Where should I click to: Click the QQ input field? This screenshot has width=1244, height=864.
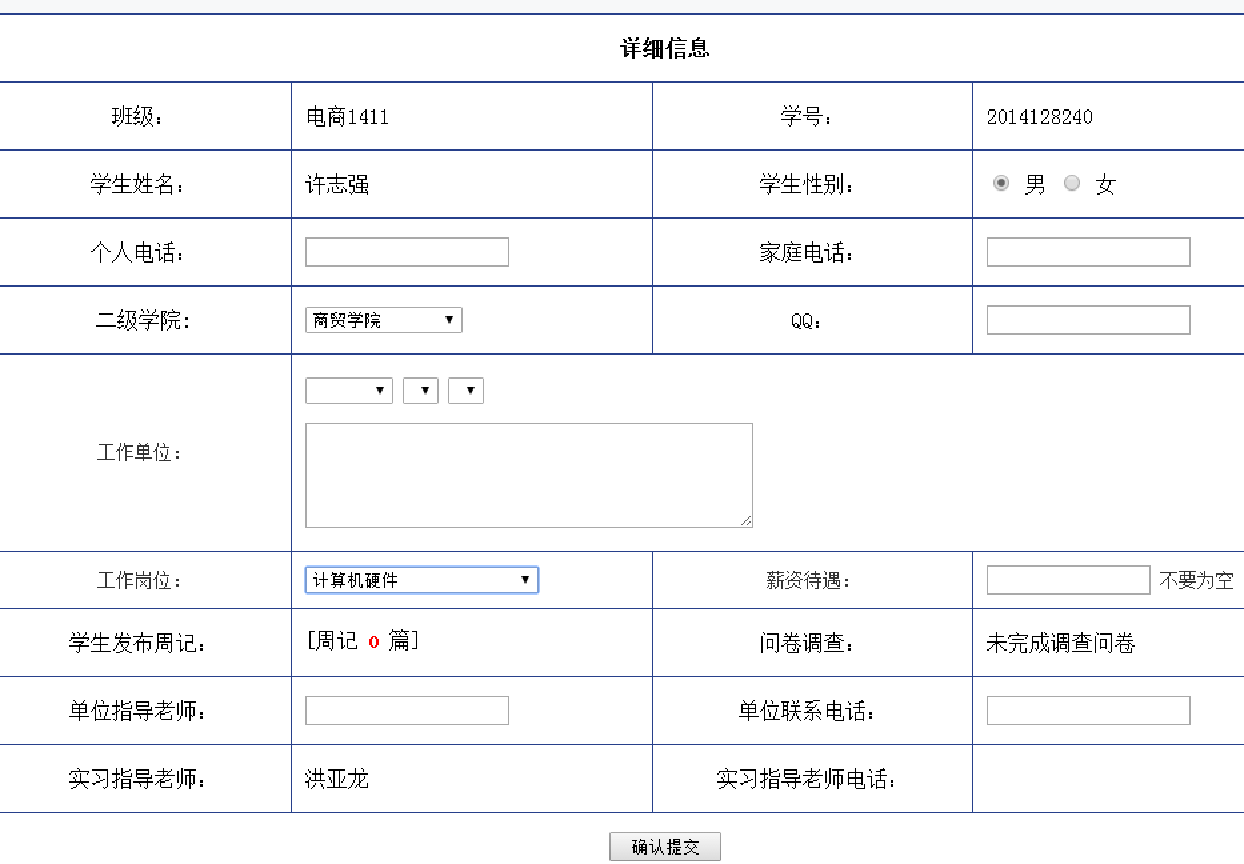(1088, 320)
